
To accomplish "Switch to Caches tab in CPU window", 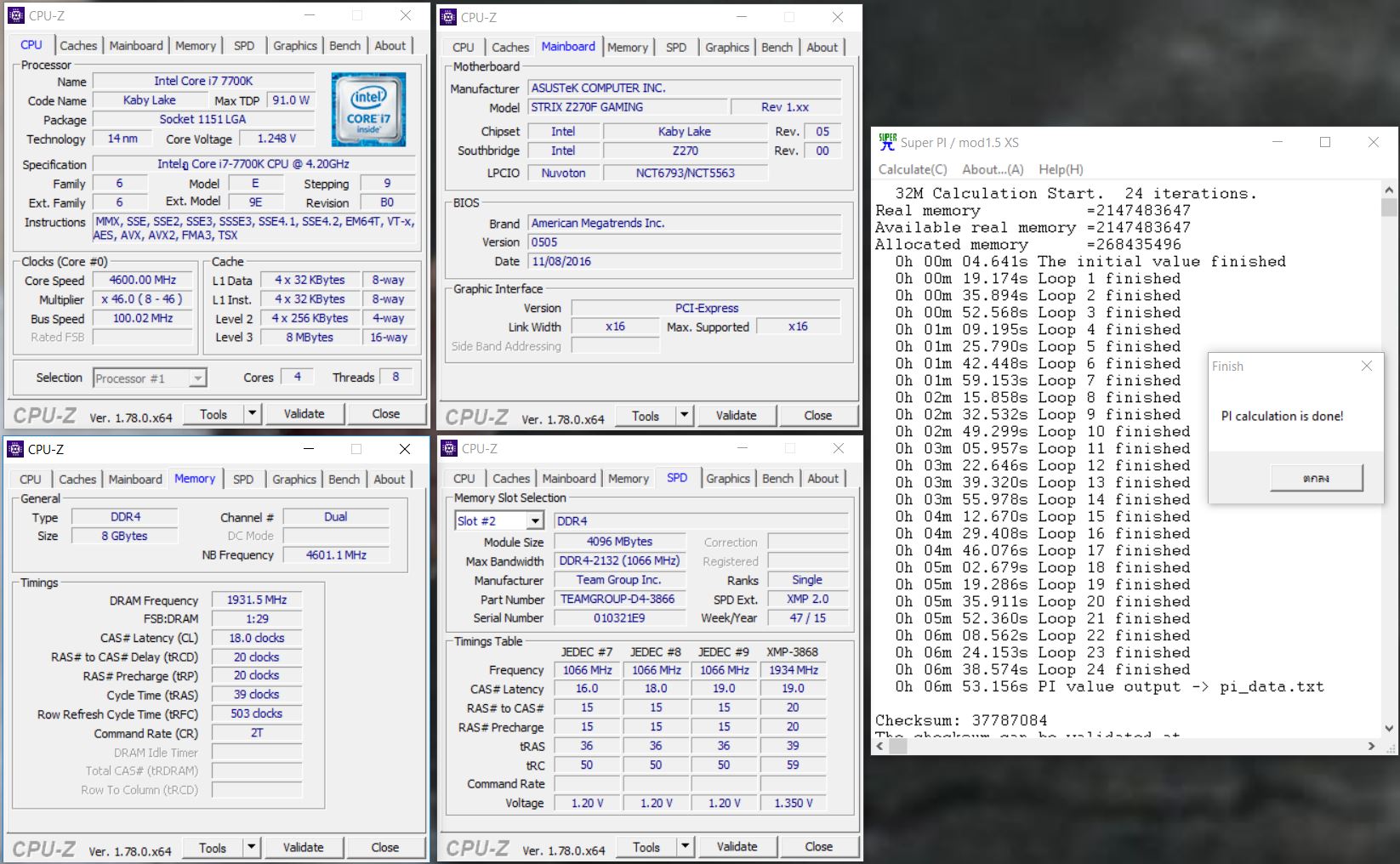I will point(78,46).
